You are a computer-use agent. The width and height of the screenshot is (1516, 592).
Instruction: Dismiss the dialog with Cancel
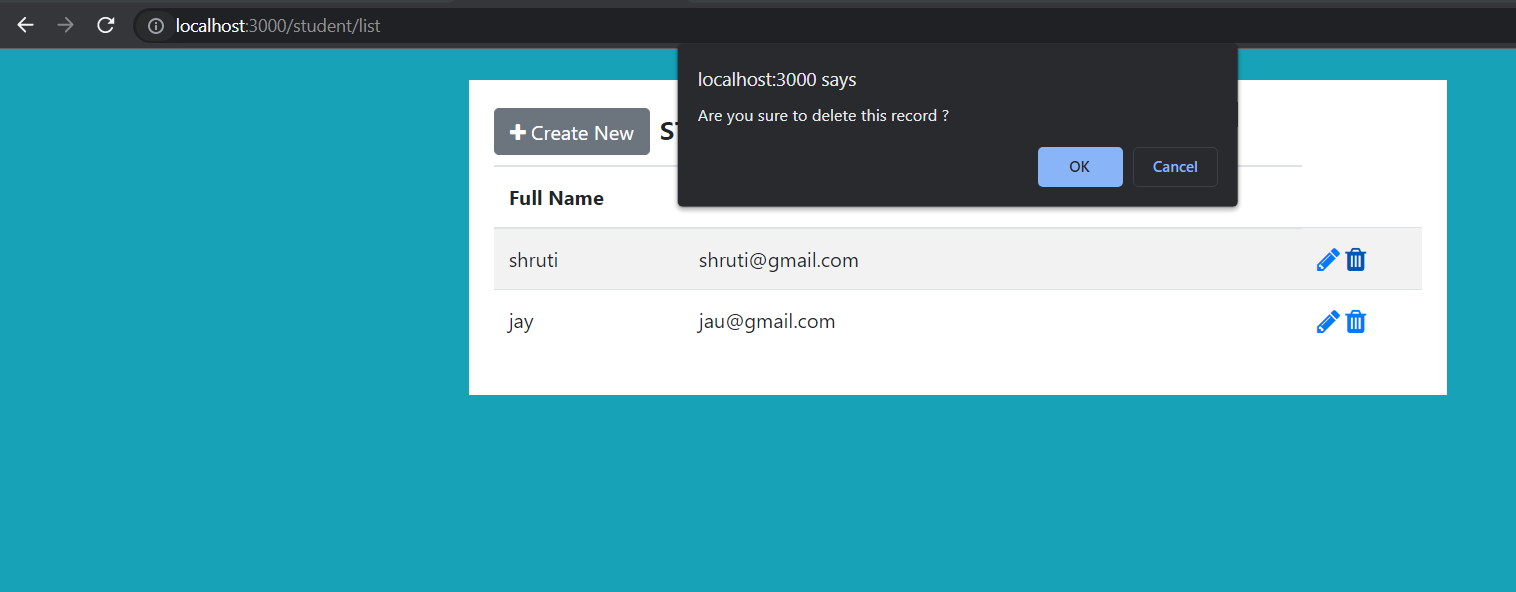tap(1174, 167)
